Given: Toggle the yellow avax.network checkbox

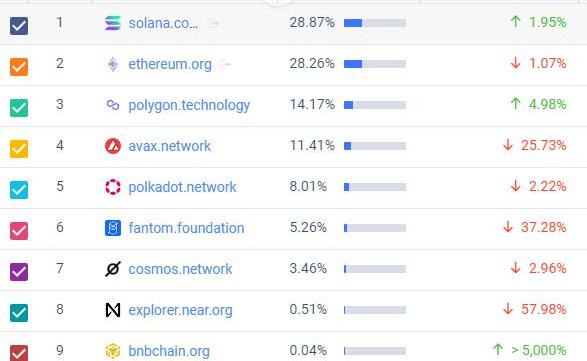Looking at the screenshot, I should [19, 149].
